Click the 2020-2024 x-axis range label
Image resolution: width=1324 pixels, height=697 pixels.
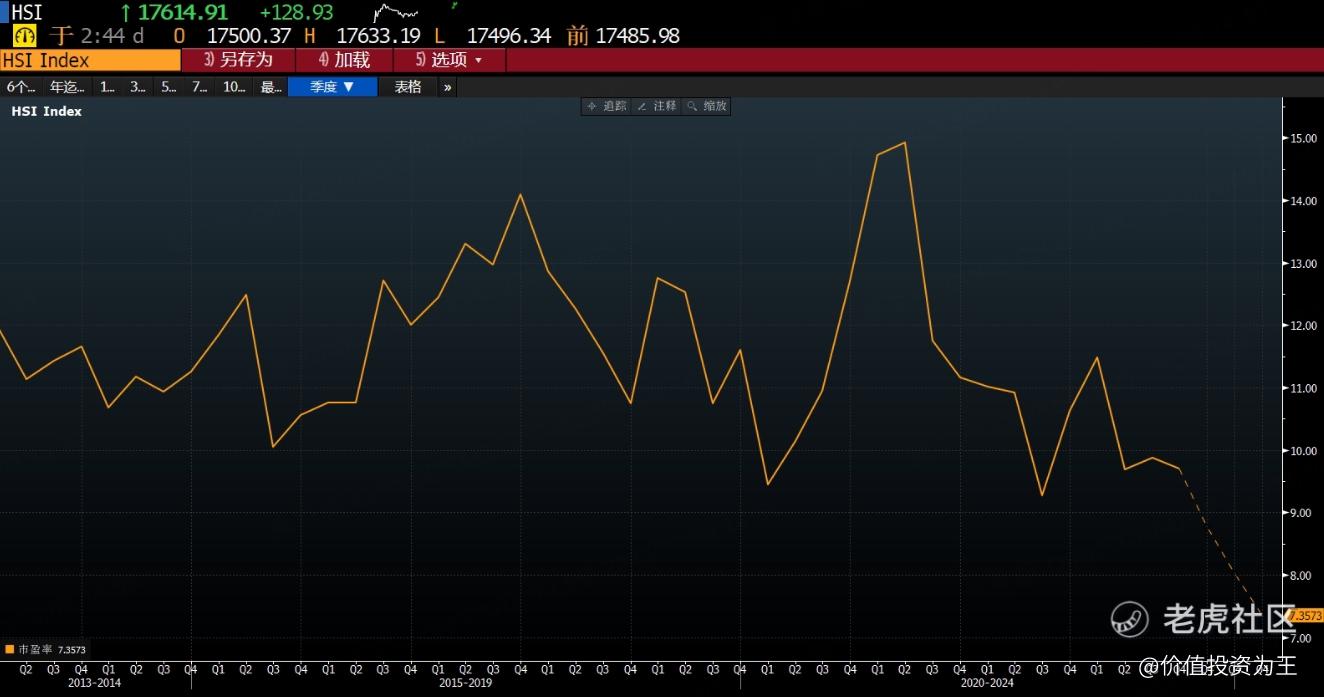coord(987,683)
